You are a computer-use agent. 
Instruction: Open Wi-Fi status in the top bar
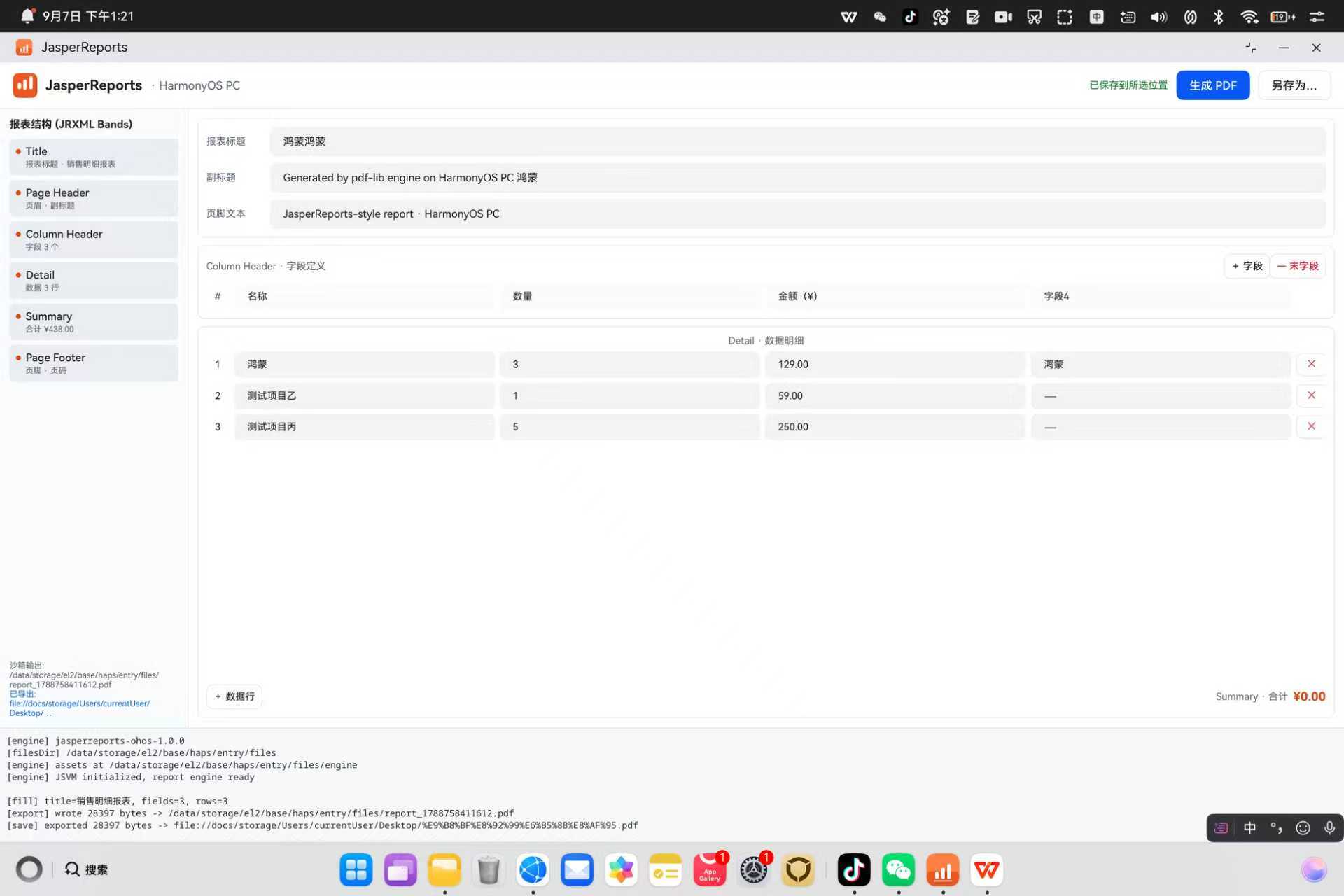[1249, 17]
